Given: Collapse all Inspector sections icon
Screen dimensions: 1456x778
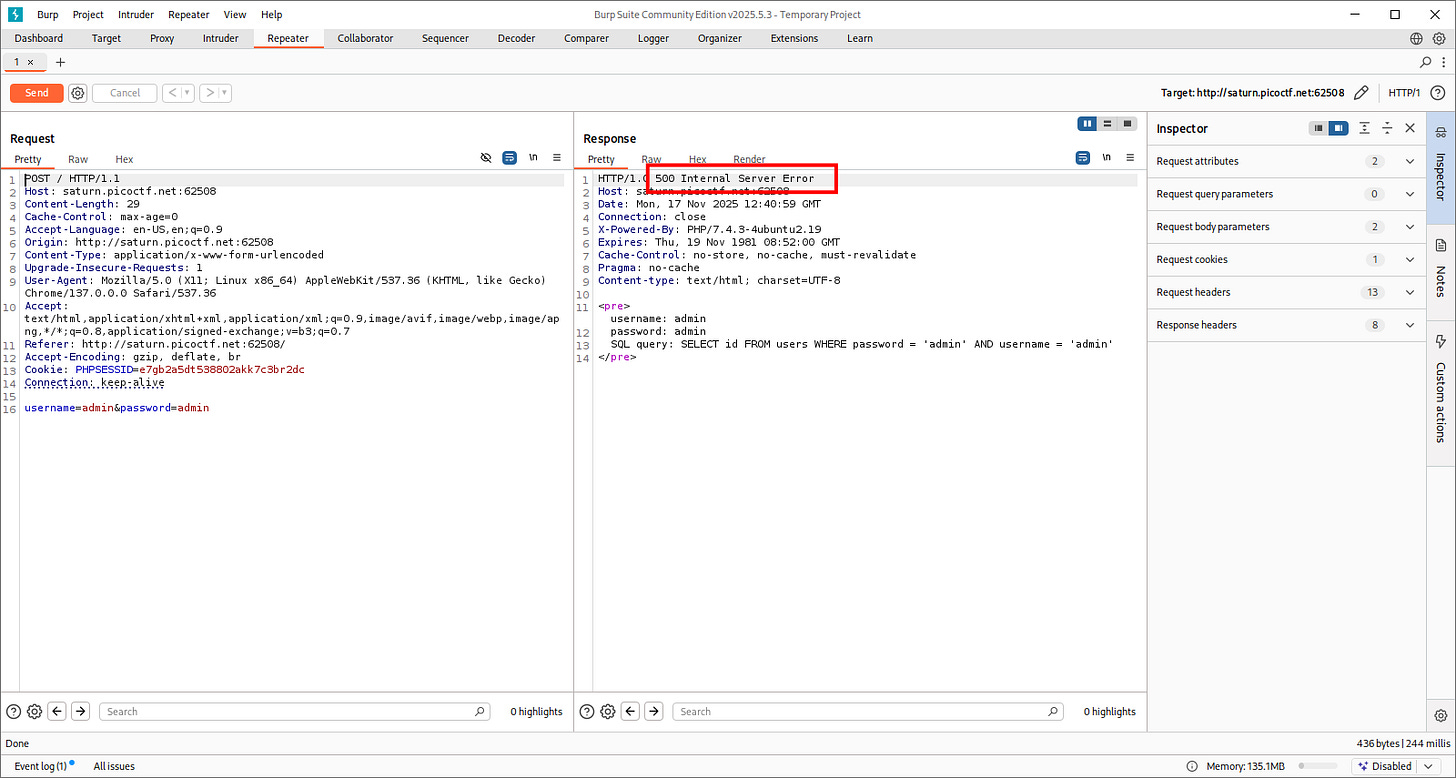Looking at the screenshot, I should pos(1387,128).
